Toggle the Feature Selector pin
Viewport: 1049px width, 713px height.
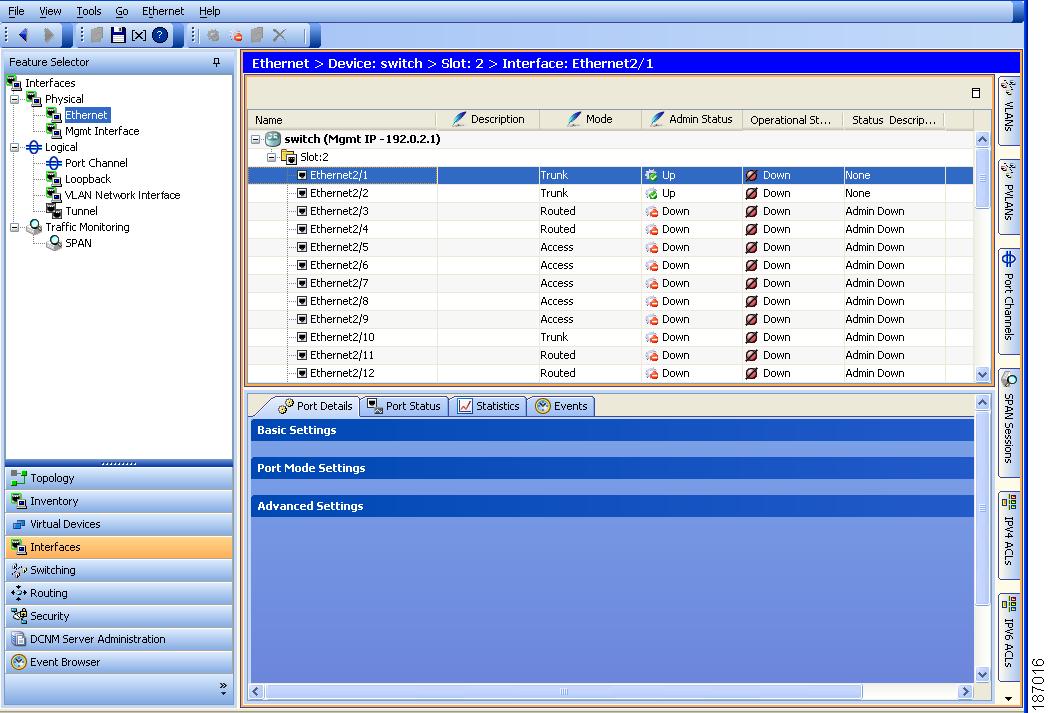[216, 61]
